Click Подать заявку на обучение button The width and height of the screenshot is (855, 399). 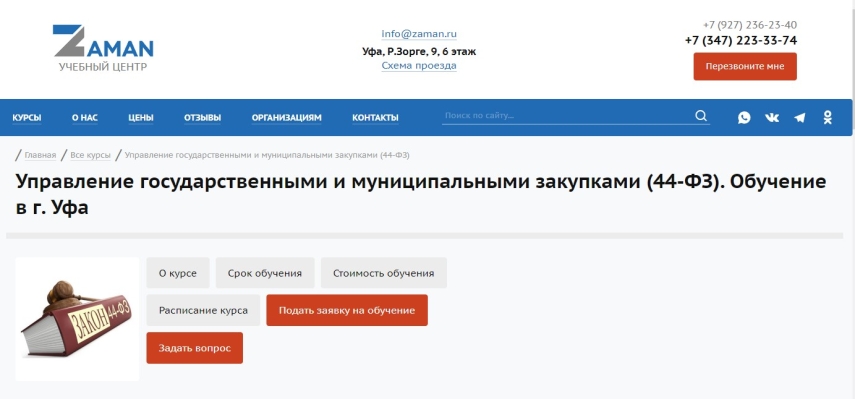point(347,311)
